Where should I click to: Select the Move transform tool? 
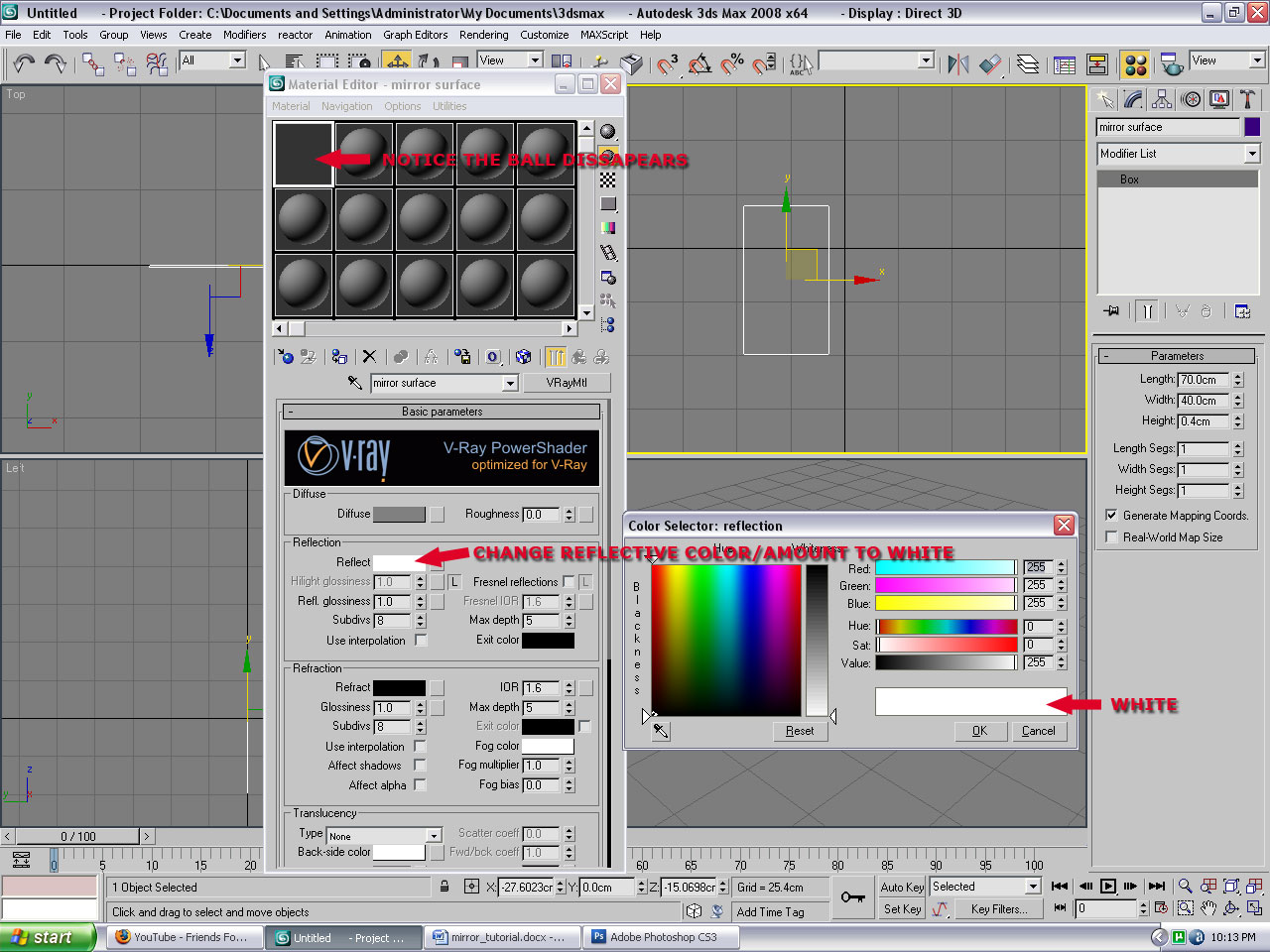pos(397,63)
